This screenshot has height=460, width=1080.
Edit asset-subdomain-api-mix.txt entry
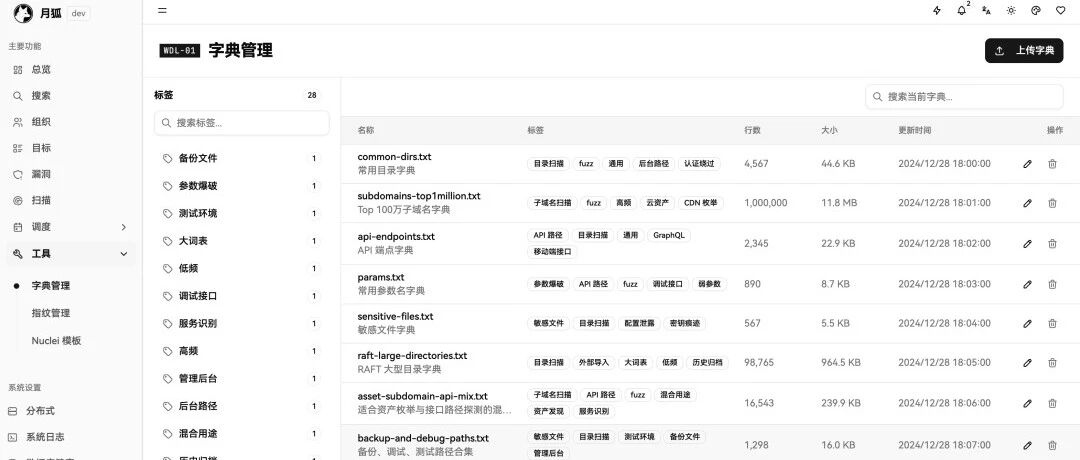pos(1028,404)
